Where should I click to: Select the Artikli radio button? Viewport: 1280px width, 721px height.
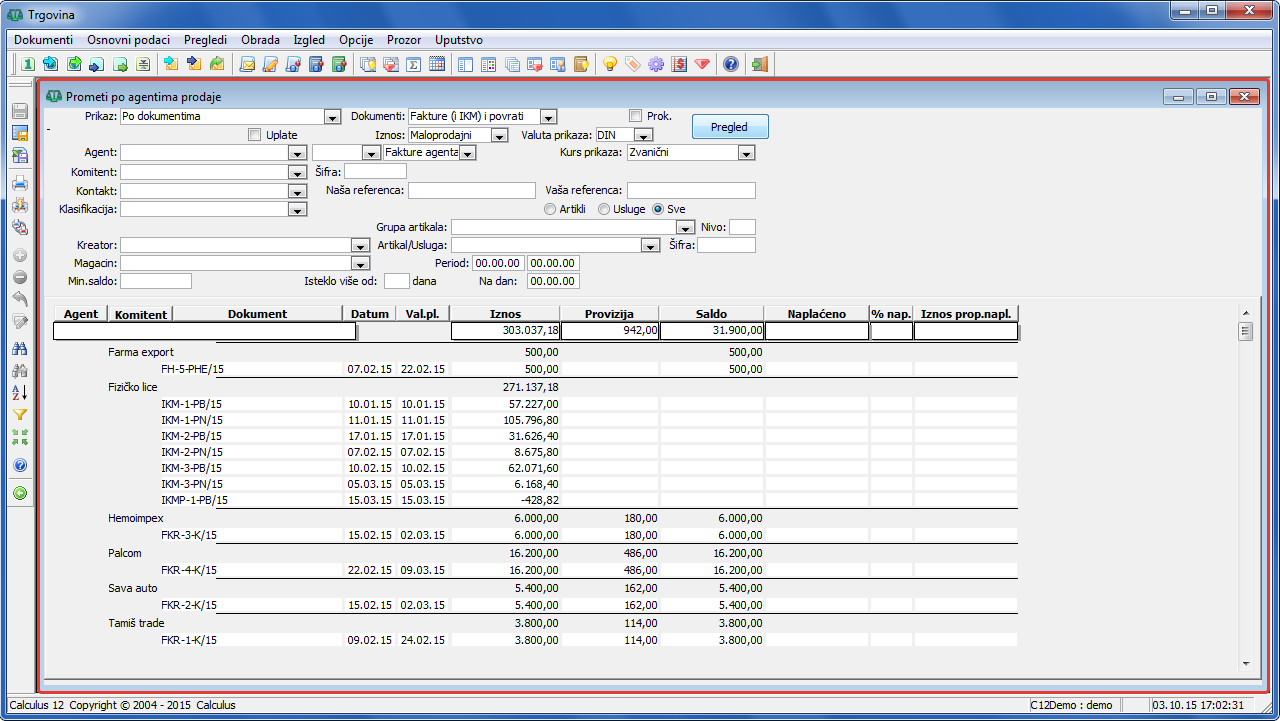[550, 209]
